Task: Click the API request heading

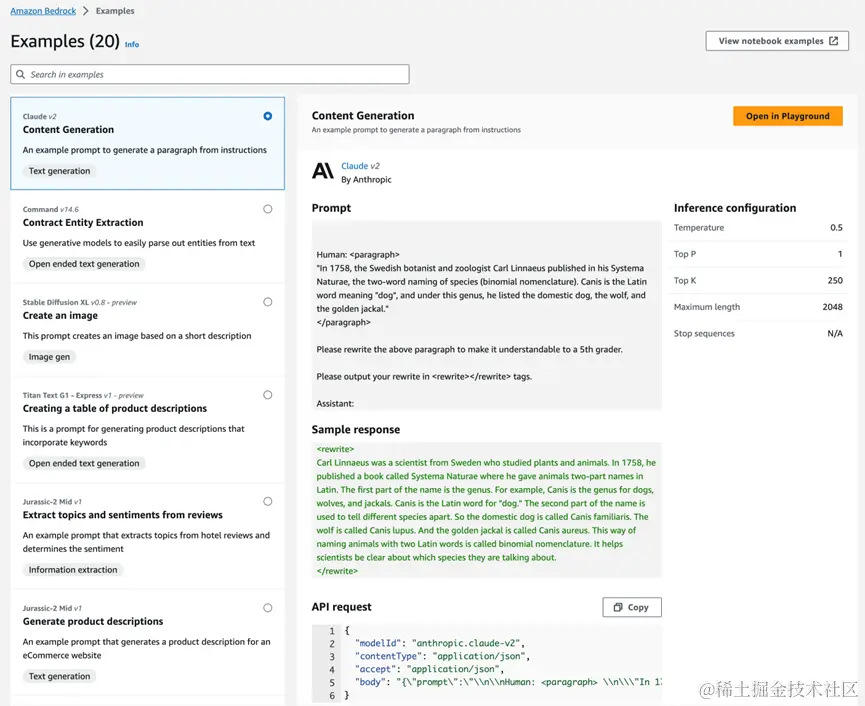Action: click(x=341, y=607)
